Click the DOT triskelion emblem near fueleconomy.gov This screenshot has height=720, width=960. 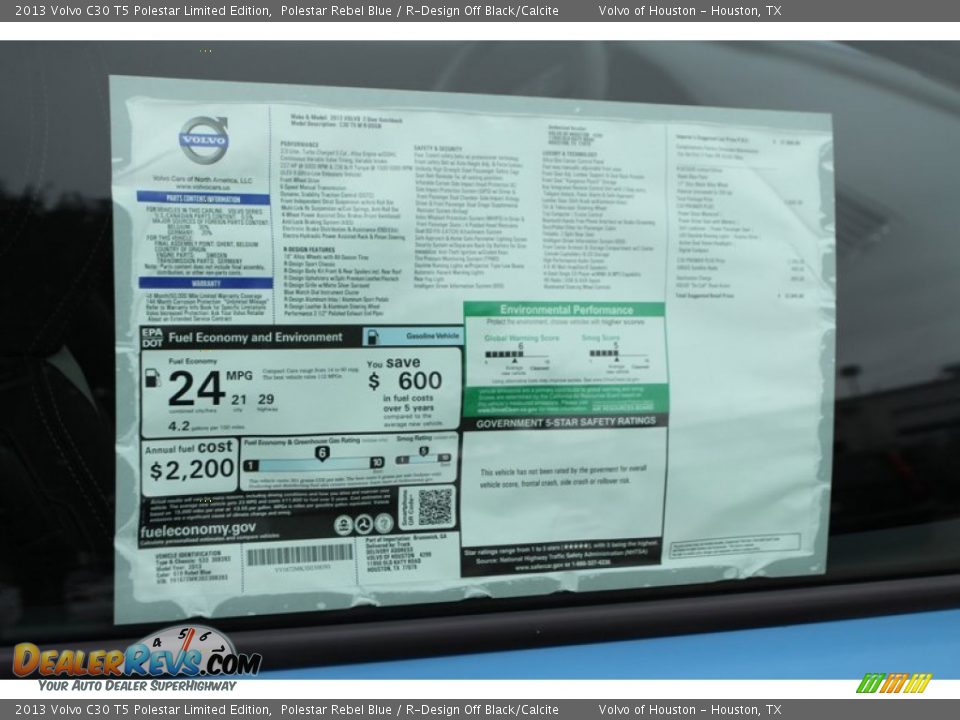(364, 524)
